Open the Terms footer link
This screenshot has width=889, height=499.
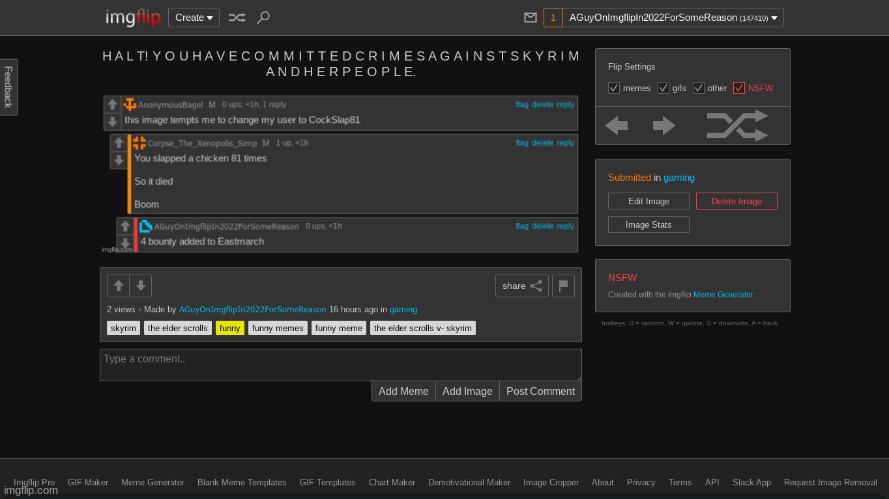(x=680, y=483)
